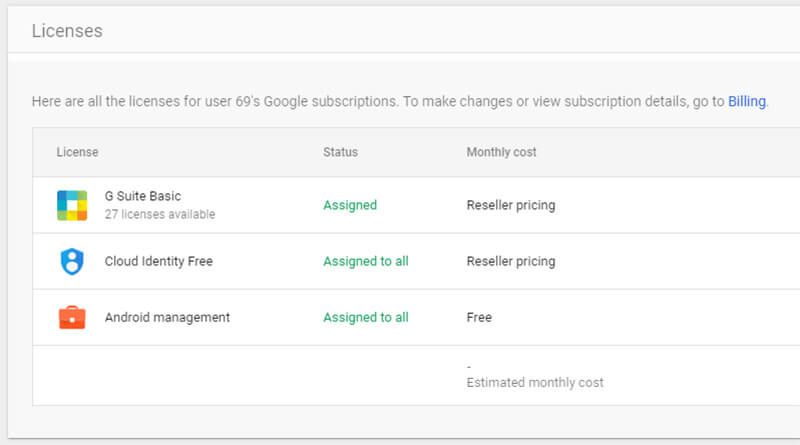Click the Monthly cost column header
800x445 pixels.
pyautogui.click(x=501, y=152)
